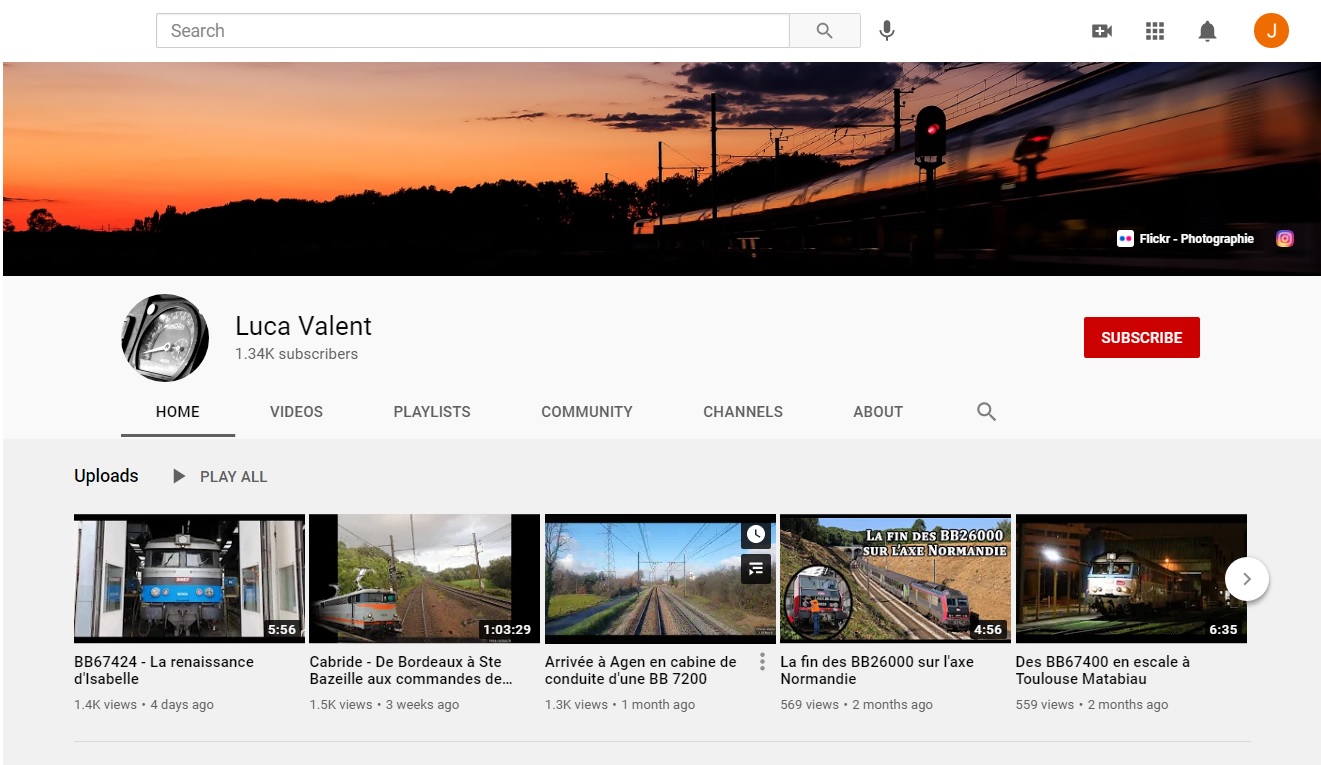Search within channel using magnifier icon

(986, 412)
